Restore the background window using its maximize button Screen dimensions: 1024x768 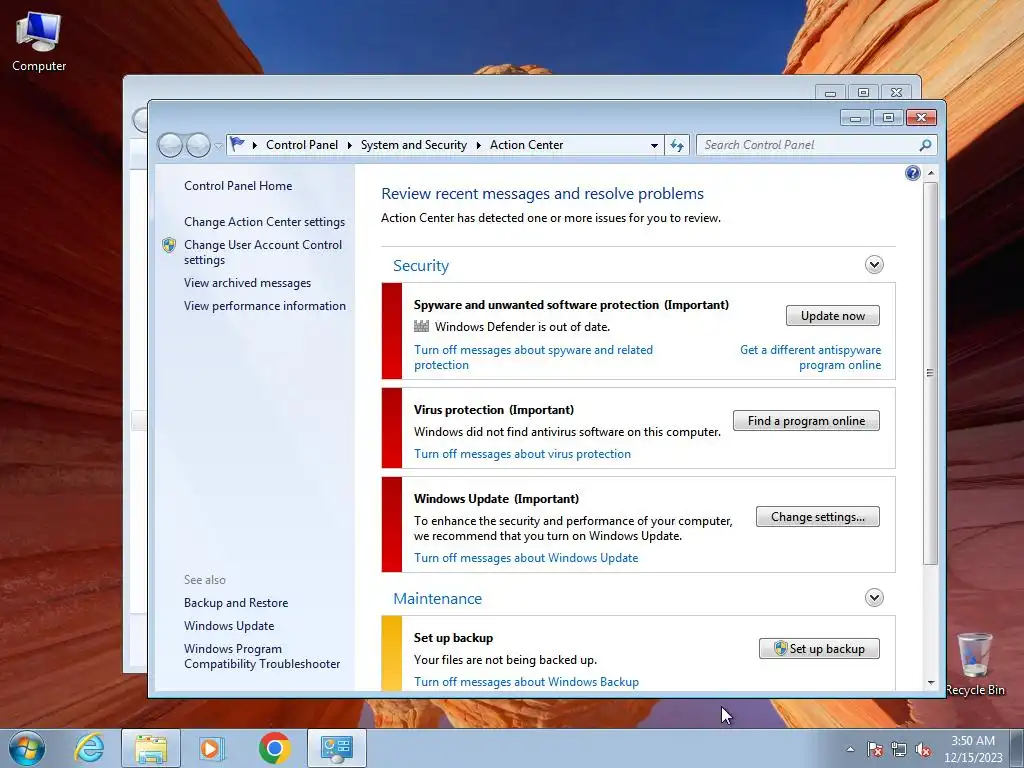(863, 93)
